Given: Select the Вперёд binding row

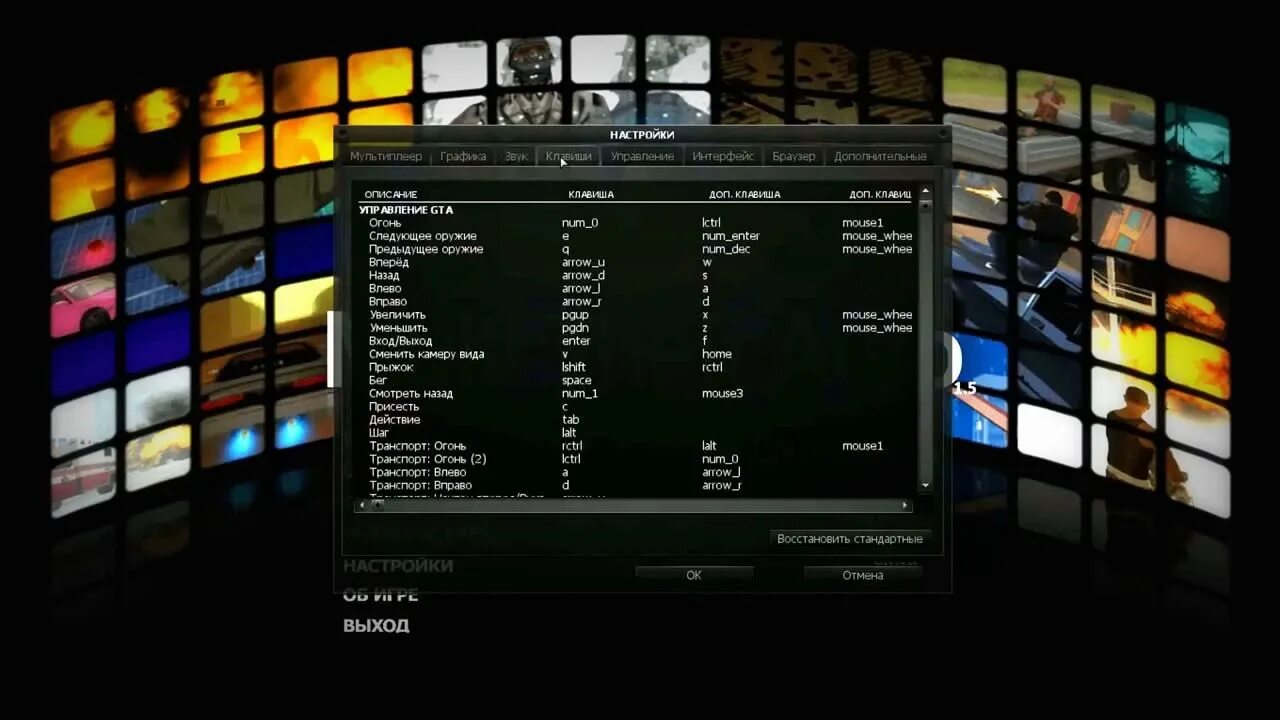Looking at the screenshot, I should 636,262.
